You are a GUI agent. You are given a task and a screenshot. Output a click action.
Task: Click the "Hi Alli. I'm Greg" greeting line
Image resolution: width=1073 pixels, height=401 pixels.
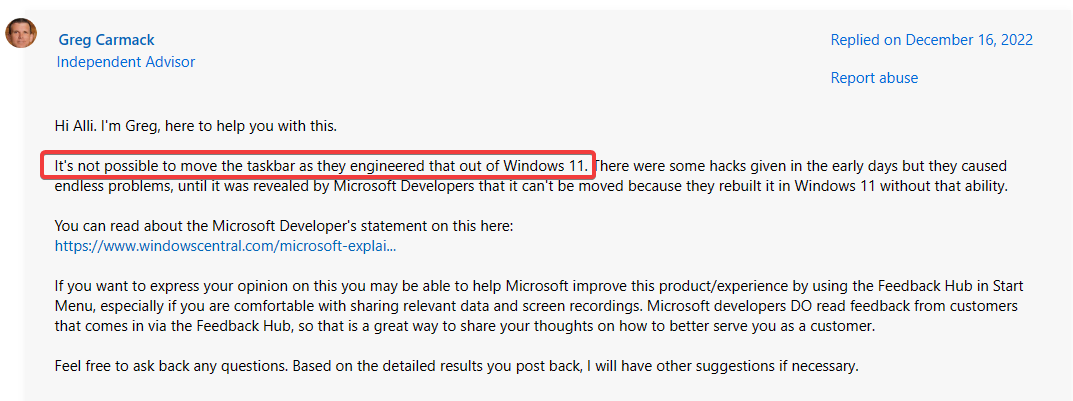click(x=196, y=126)
